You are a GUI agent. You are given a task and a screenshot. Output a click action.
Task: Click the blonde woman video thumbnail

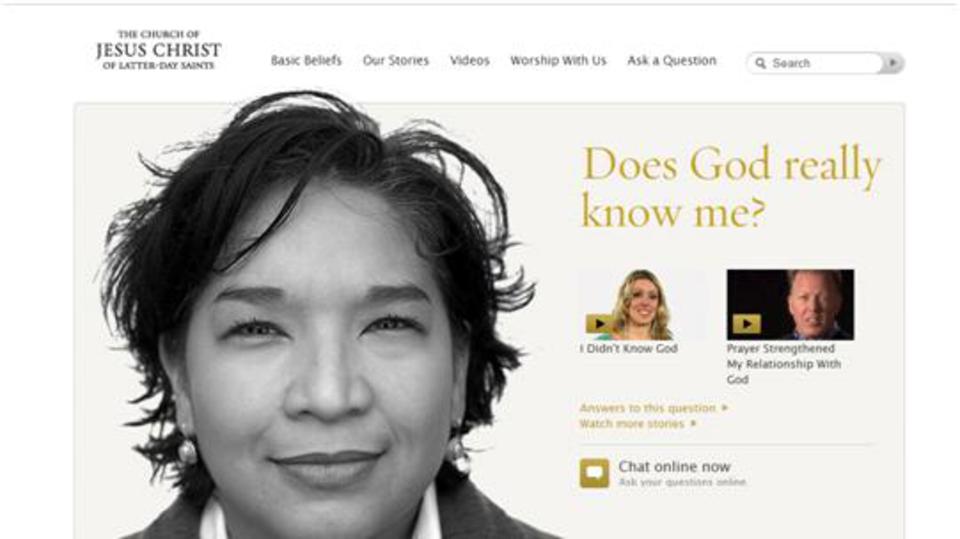642,304
